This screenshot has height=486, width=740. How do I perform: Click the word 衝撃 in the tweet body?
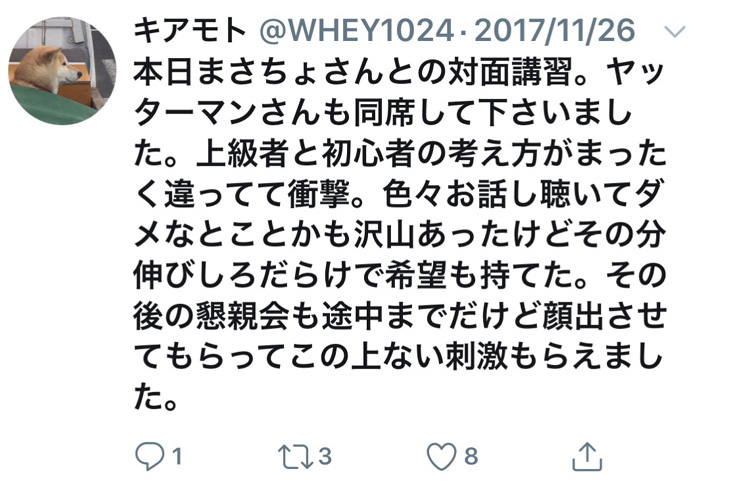point(319,194)
